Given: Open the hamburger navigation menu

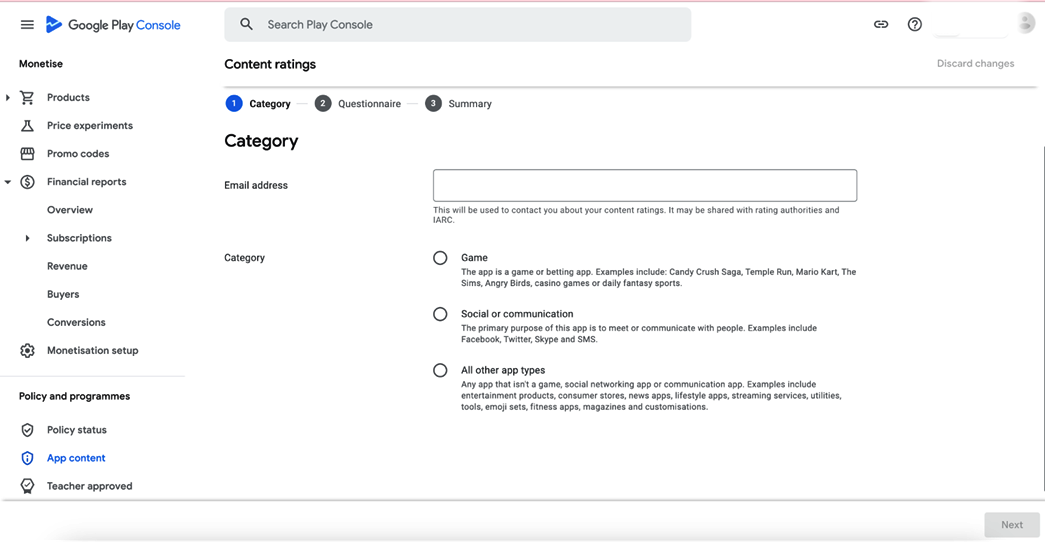Looking at the screenshot, I should [27, 25].
